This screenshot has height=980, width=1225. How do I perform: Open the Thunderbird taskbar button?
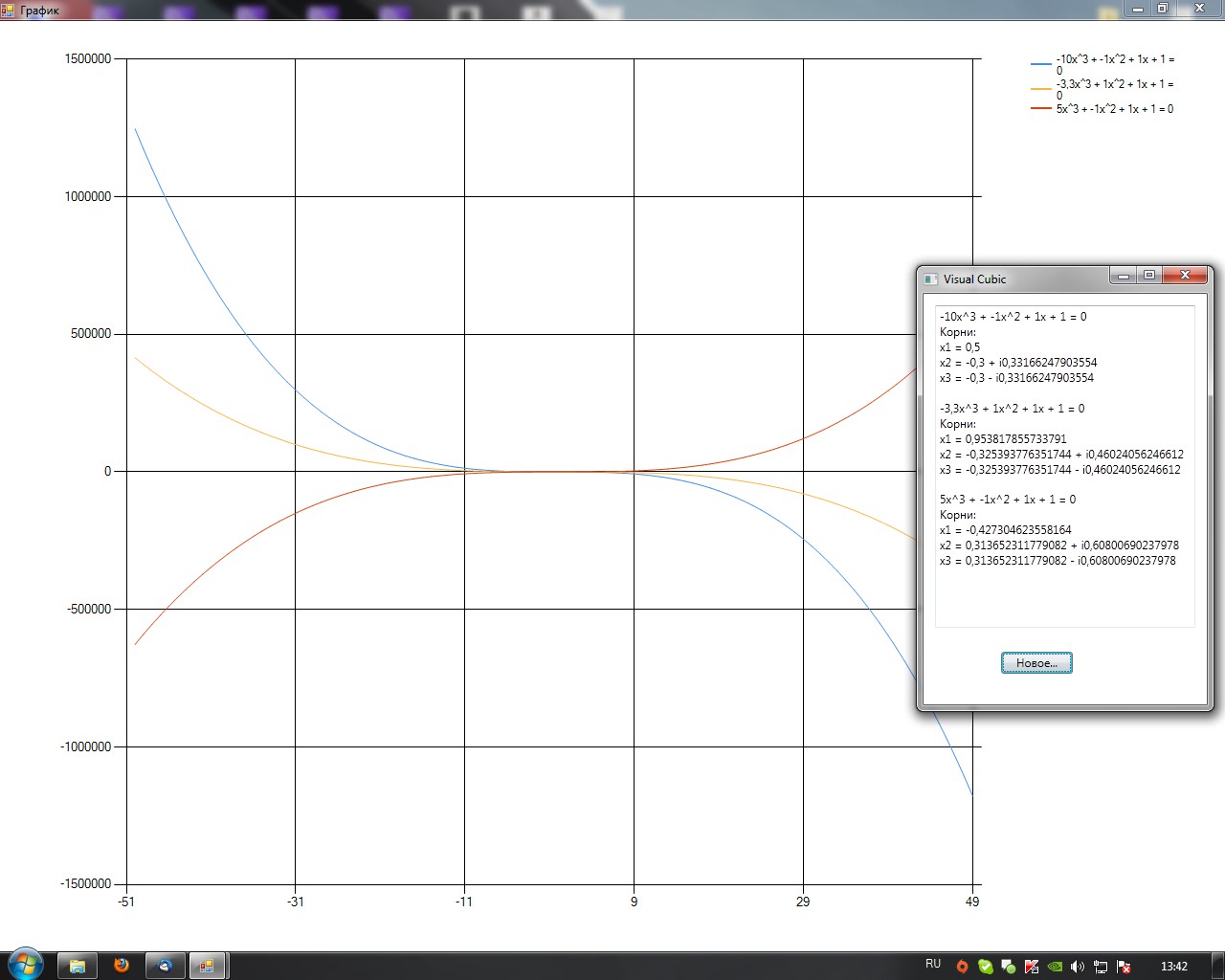(165, 966)
